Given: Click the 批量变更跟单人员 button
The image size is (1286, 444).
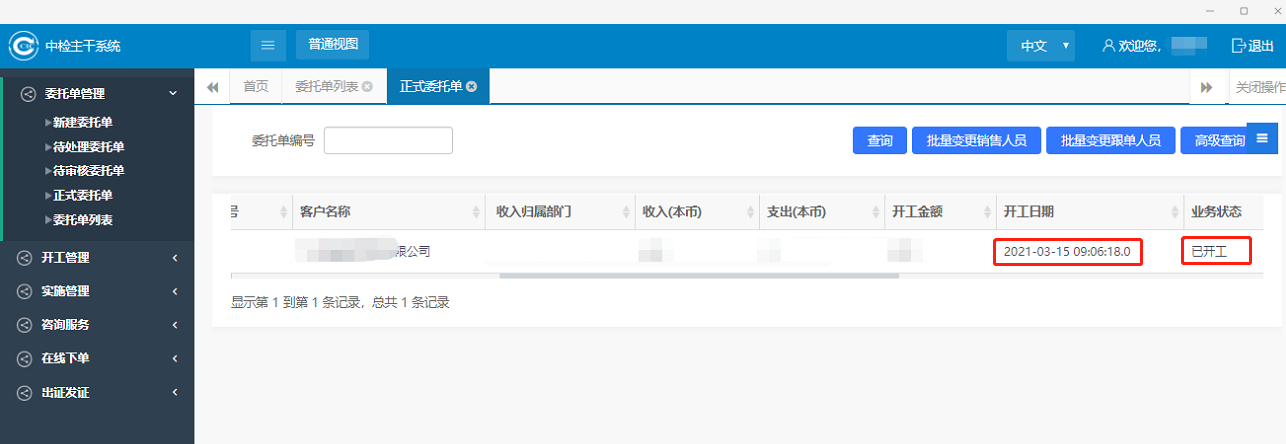Looking at the screenshot, I should coord(1111,141).
